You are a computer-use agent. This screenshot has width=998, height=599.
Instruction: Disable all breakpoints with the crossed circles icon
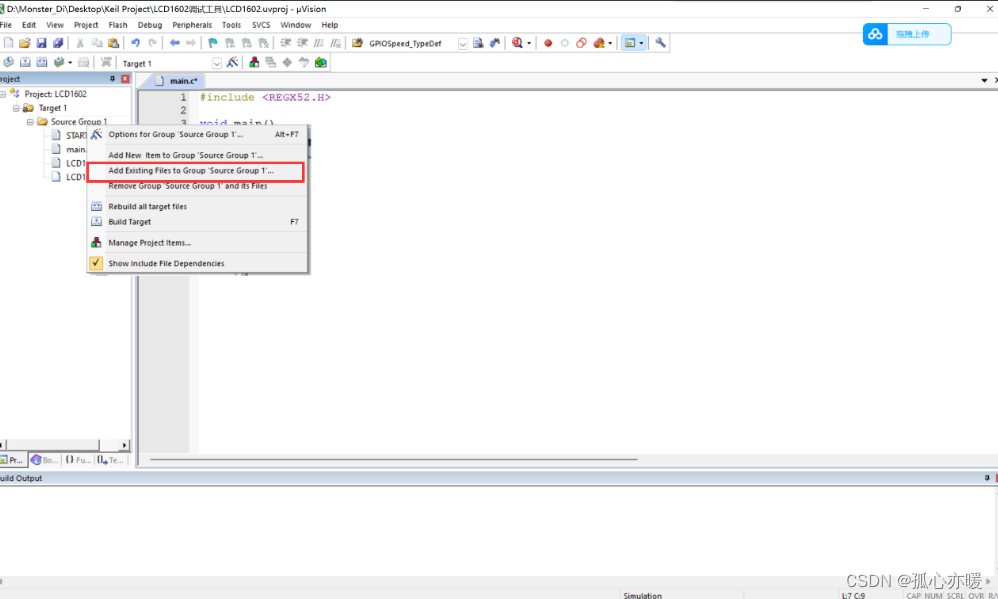[x=581, y=43]
